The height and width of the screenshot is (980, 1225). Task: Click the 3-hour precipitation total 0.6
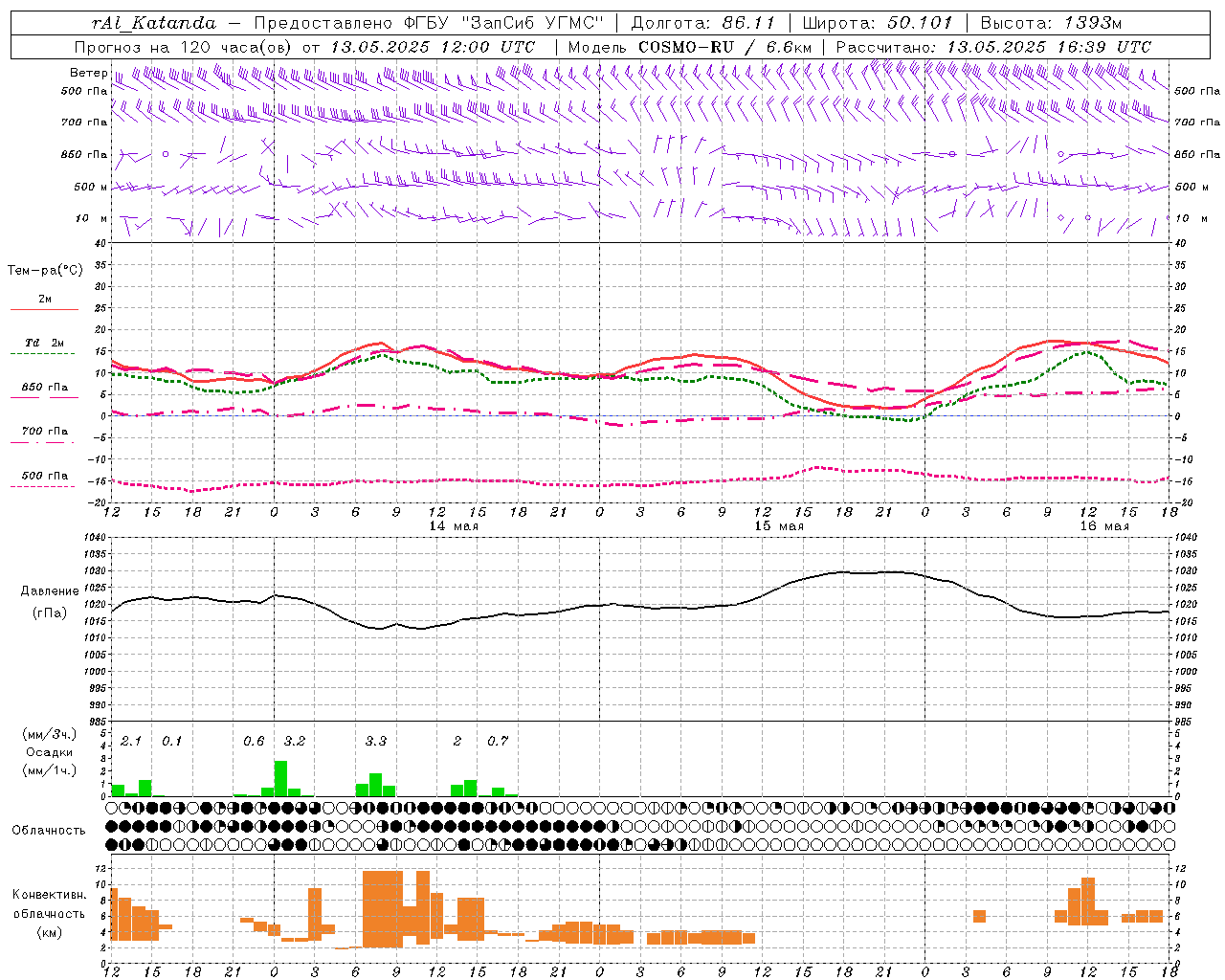point(254,742)
